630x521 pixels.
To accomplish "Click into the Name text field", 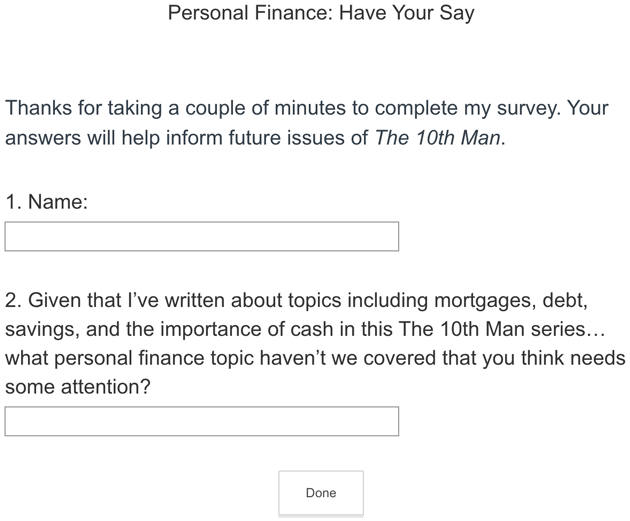I will click(202, 236).
